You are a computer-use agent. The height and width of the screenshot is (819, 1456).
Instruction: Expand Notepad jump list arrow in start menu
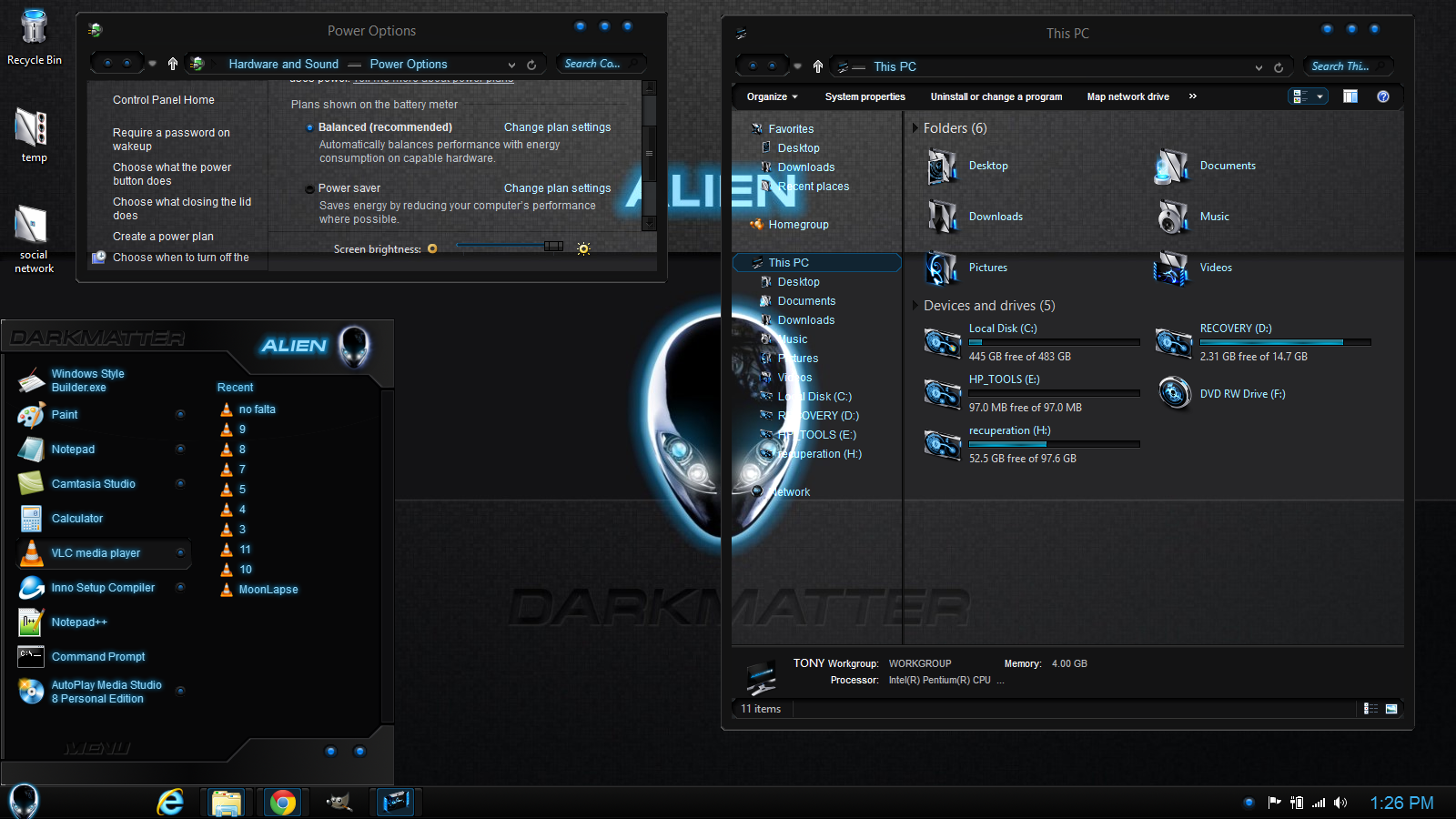coord(180,450)
